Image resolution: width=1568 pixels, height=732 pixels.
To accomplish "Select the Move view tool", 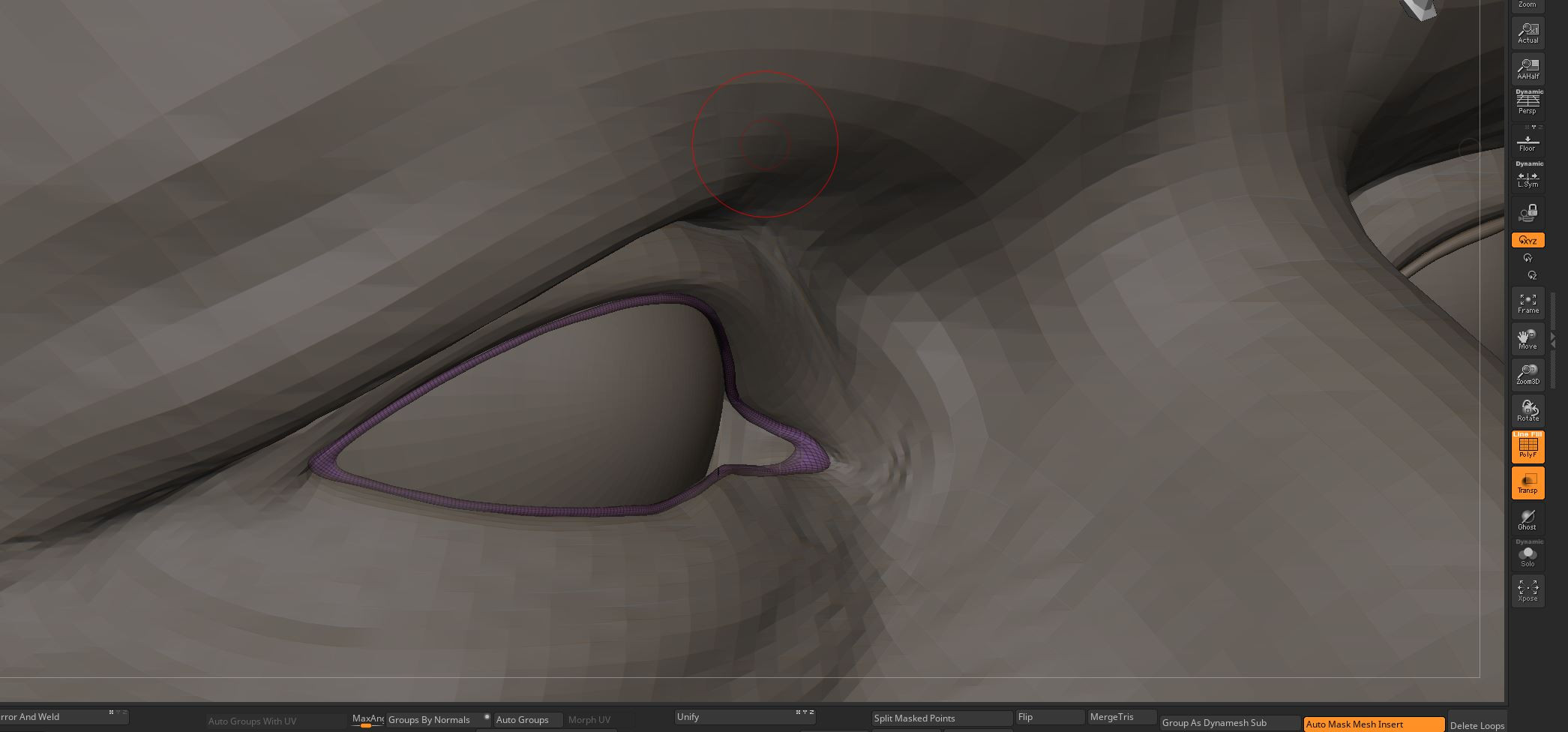I will click(x=1528, y=339).
